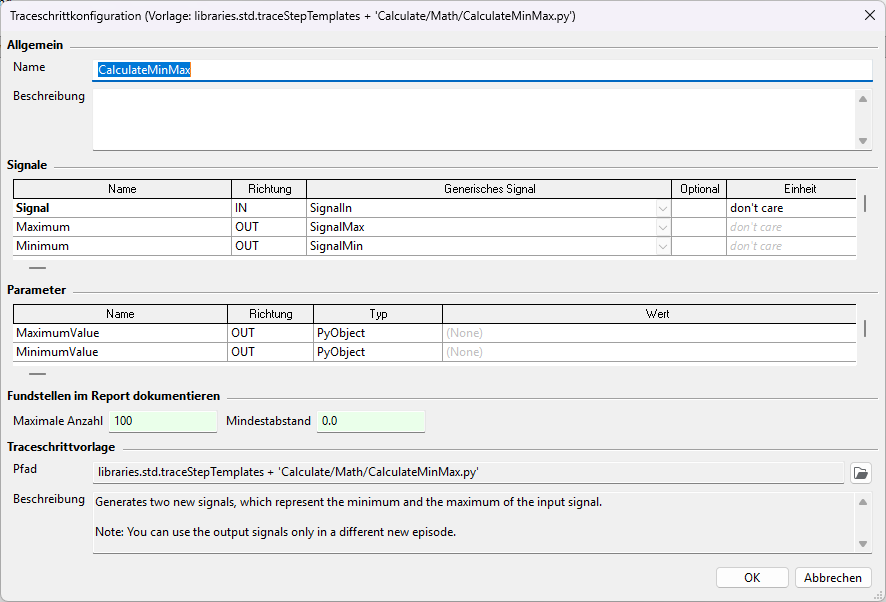886x602 pixels.
Task: Close the Traceschrittkonfiguration dialog
Action: pos(870,15)
